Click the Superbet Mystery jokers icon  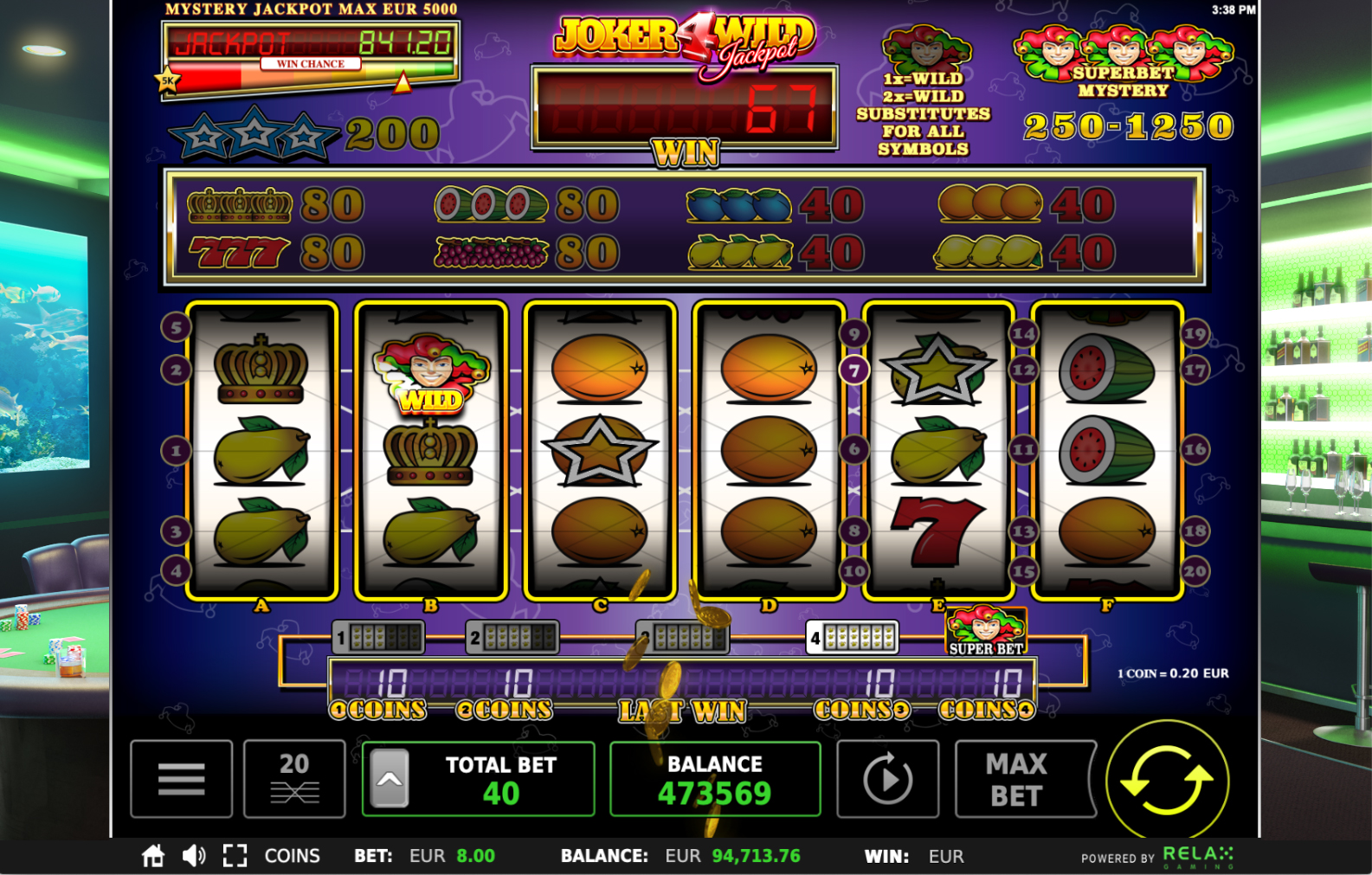coord(1124,61)
